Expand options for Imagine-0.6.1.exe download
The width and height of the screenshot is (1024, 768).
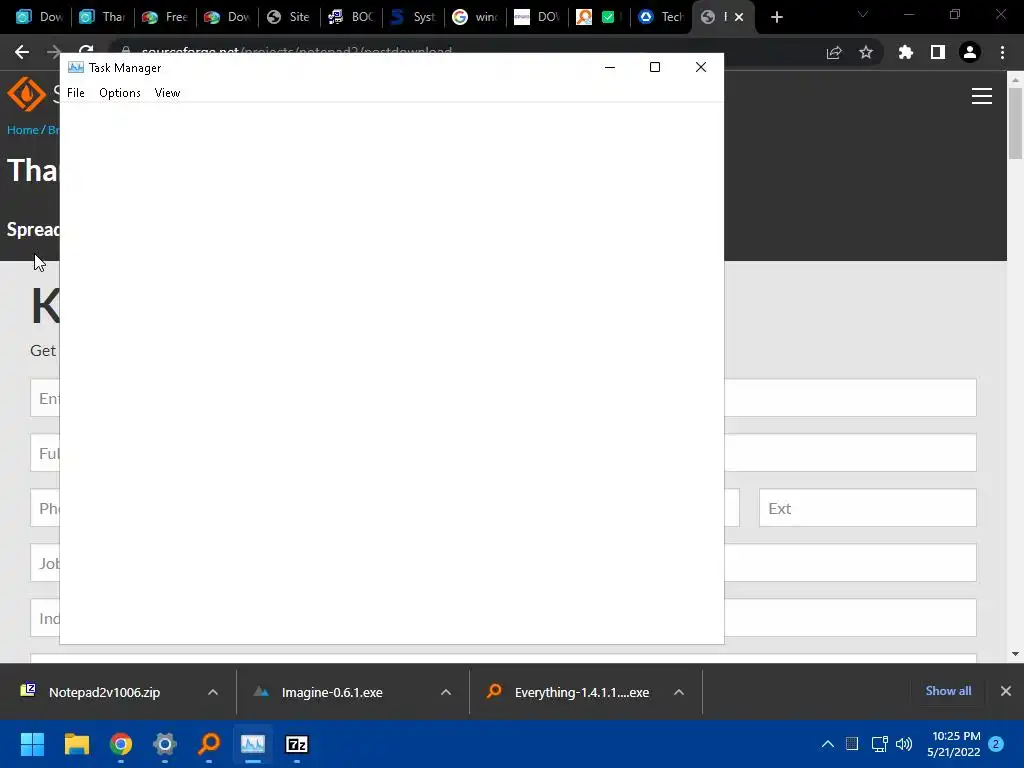pos(446,692)
